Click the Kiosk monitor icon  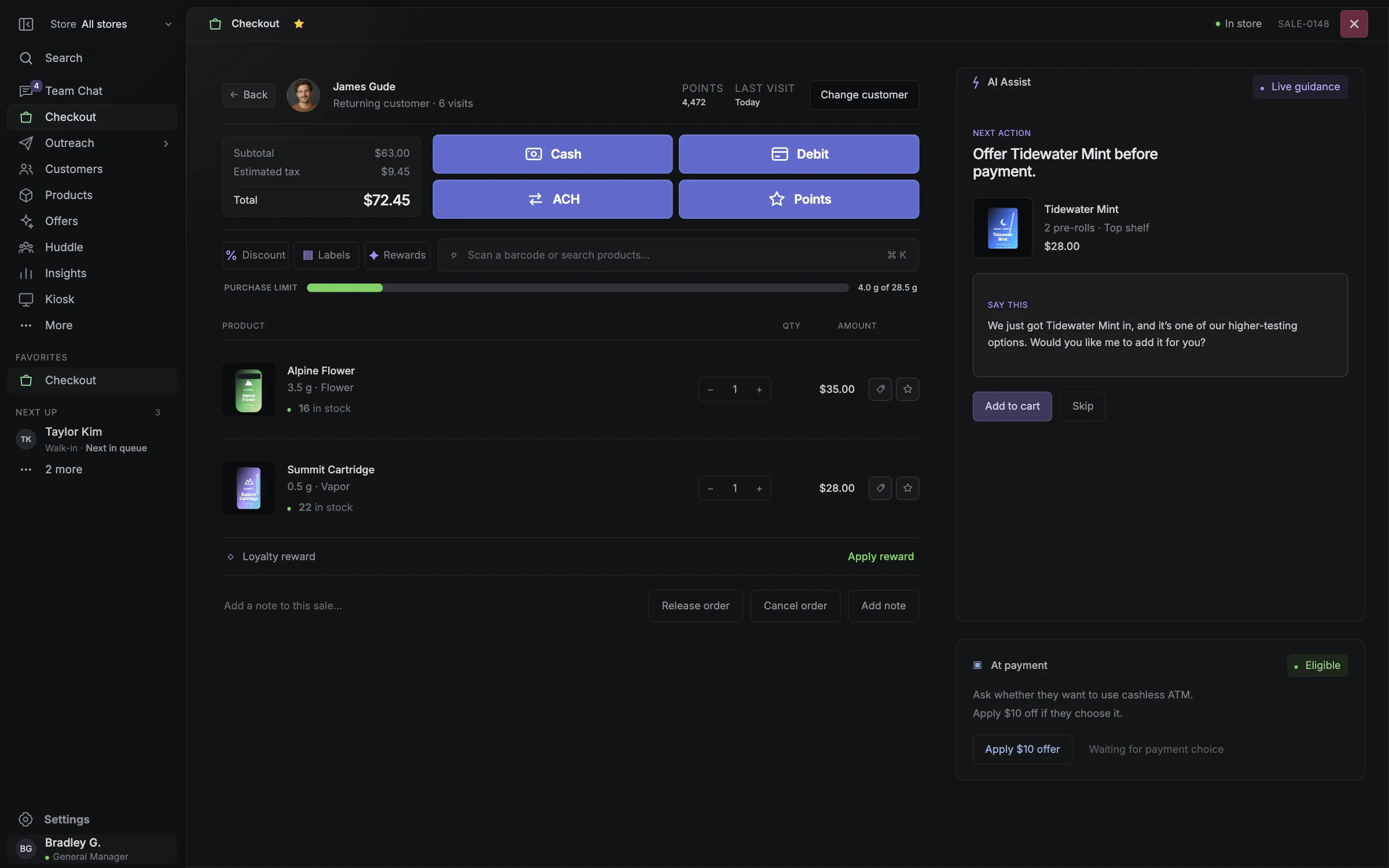tap(26, 299)
